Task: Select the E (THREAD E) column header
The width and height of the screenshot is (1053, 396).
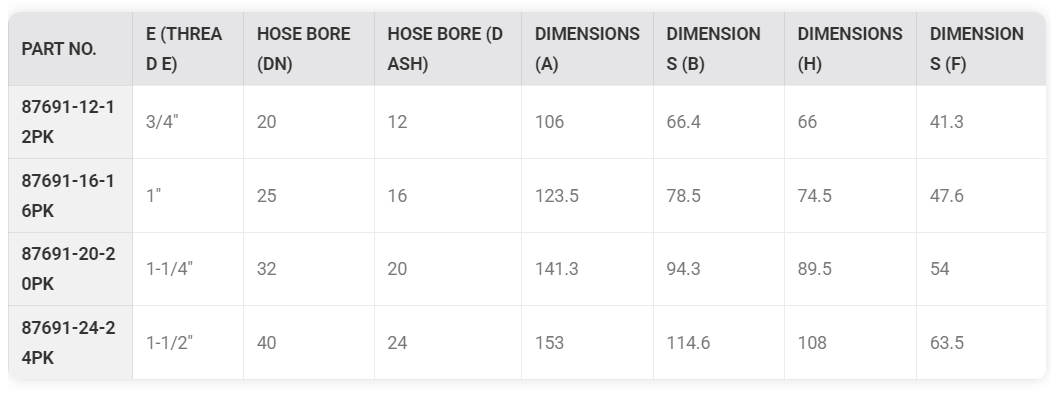Action: [x=184, y=49]
